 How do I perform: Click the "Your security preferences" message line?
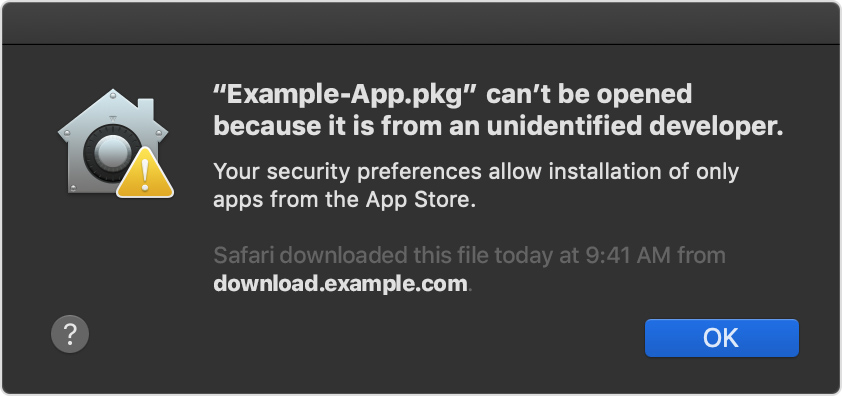click(476, 172)
